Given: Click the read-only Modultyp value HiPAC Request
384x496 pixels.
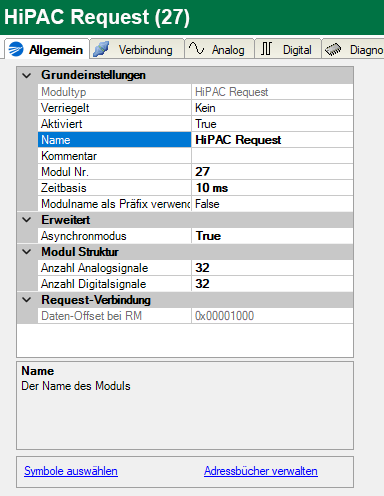Looking at the screenshot, I should tap(272, 92).
